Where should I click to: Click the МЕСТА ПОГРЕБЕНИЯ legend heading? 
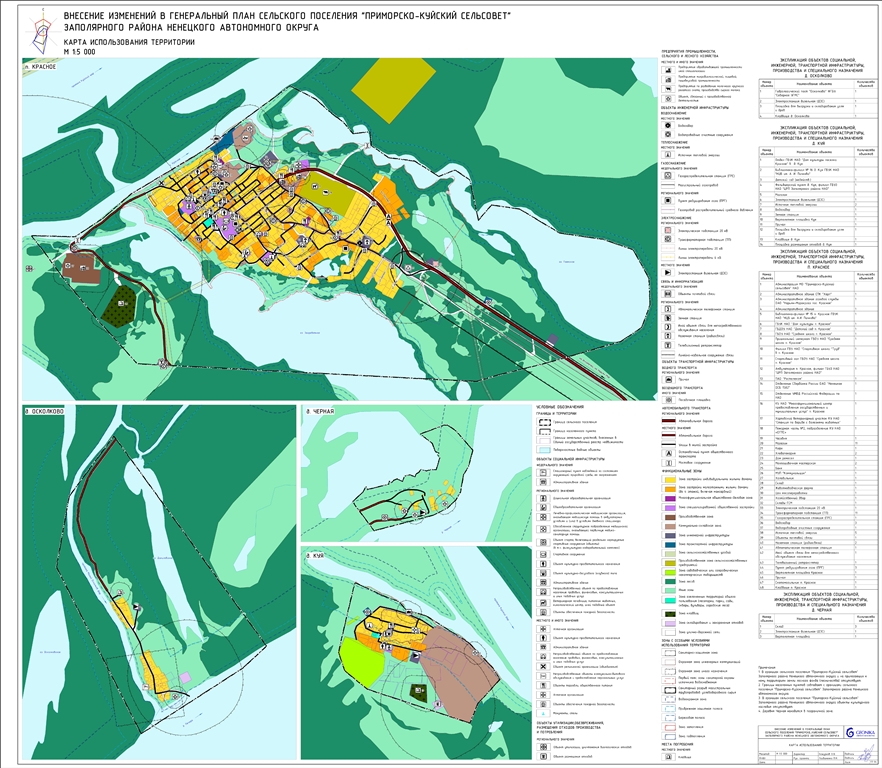point(676,744)
